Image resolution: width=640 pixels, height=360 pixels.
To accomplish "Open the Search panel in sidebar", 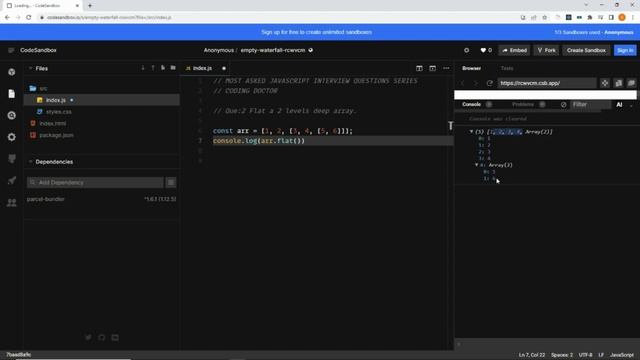I will 11,116.
